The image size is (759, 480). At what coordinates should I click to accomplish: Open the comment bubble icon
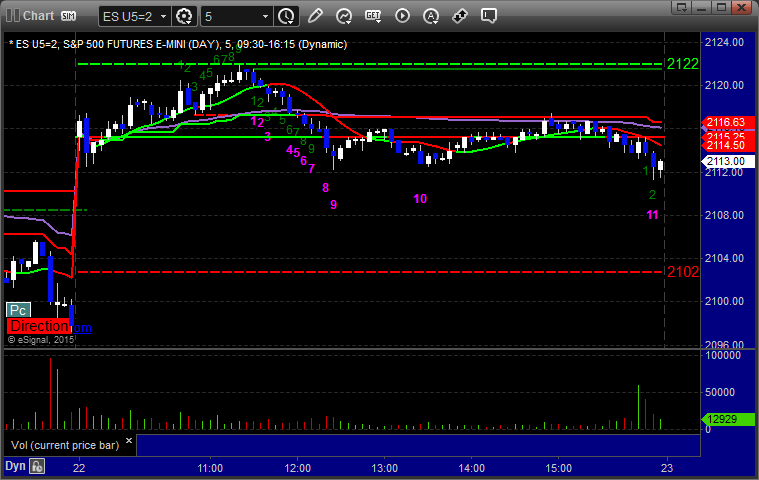coord(488,16)
